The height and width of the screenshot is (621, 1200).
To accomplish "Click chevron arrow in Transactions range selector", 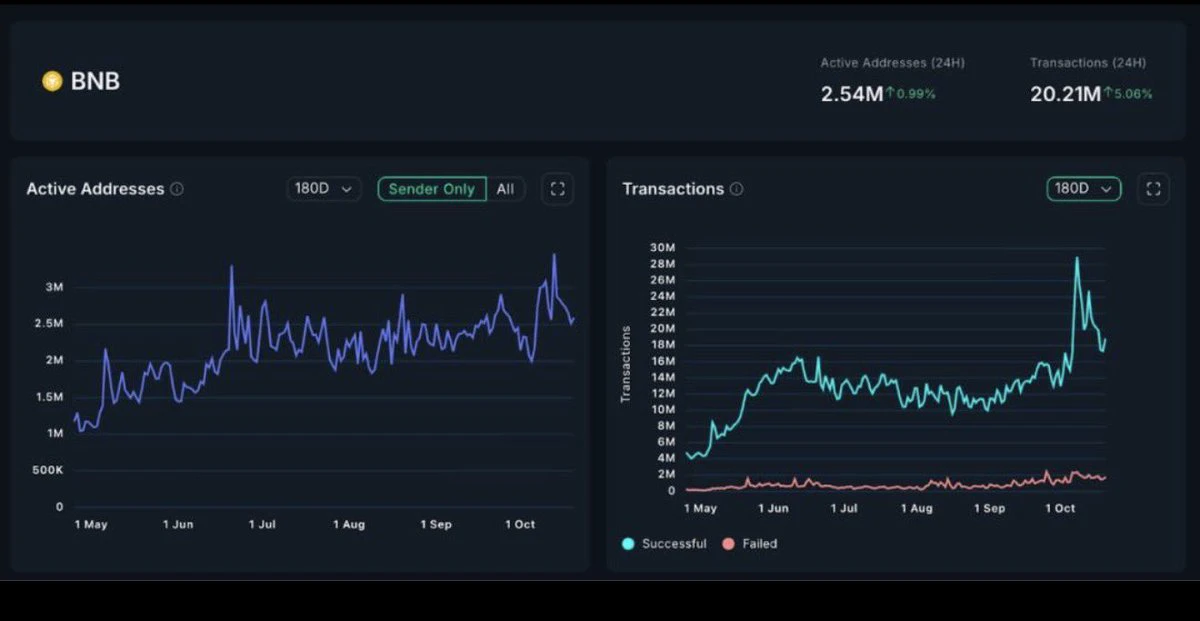I will [x=1106, y=189].
